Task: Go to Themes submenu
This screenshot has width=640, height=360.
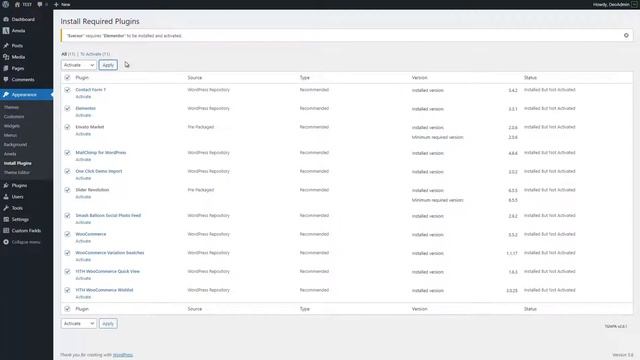Action: click(x=11, y=107)
